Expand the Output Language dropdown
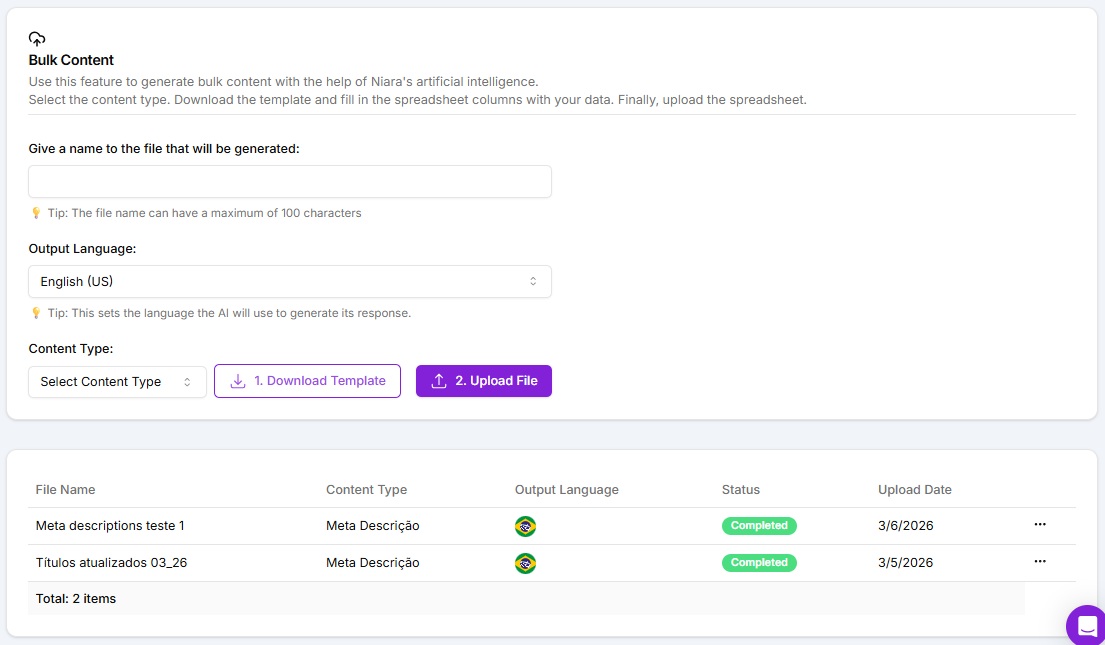 pos(290,282)
